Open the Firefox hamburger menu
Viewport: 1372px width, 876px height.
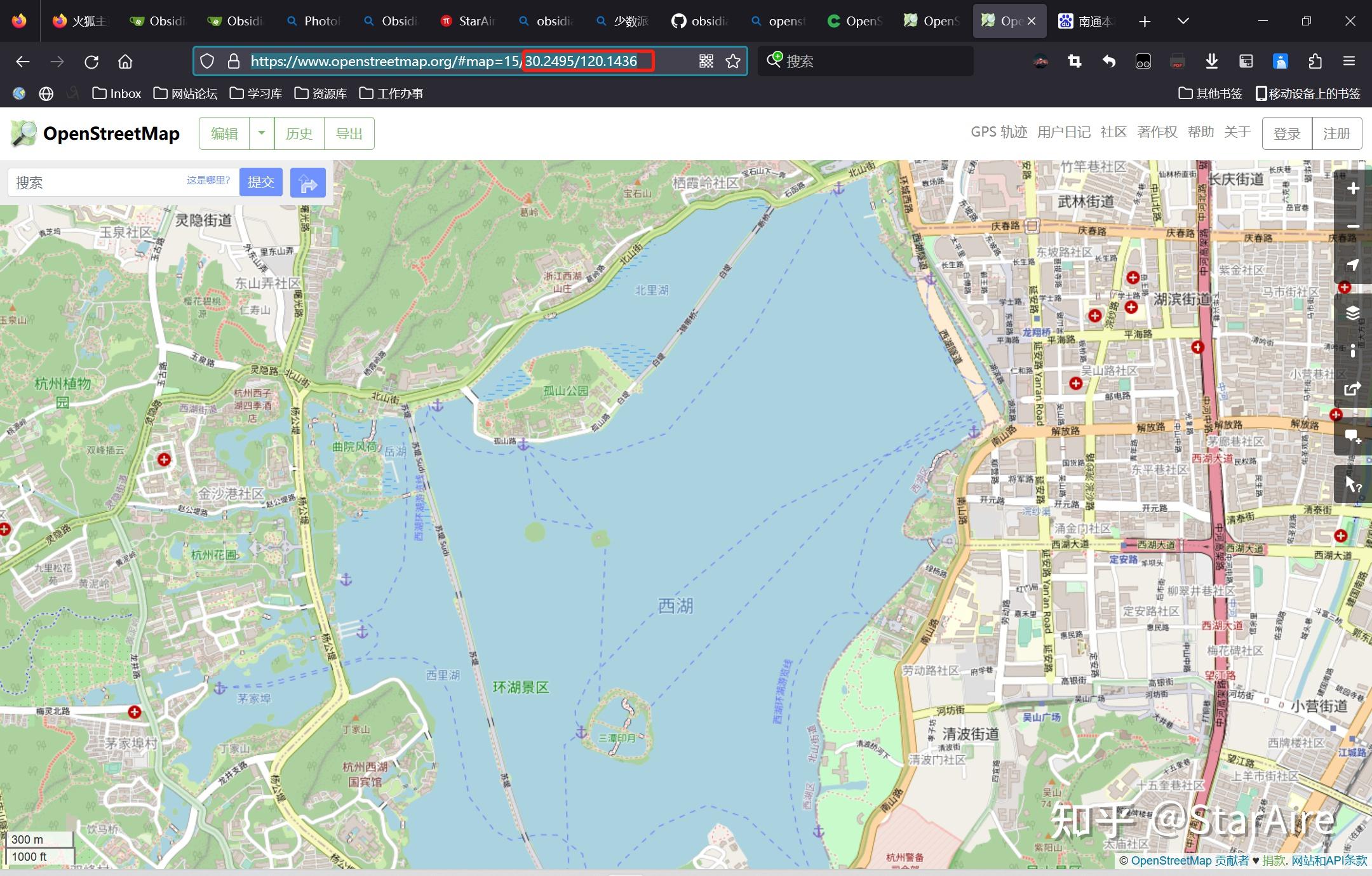click(1349, 61)
